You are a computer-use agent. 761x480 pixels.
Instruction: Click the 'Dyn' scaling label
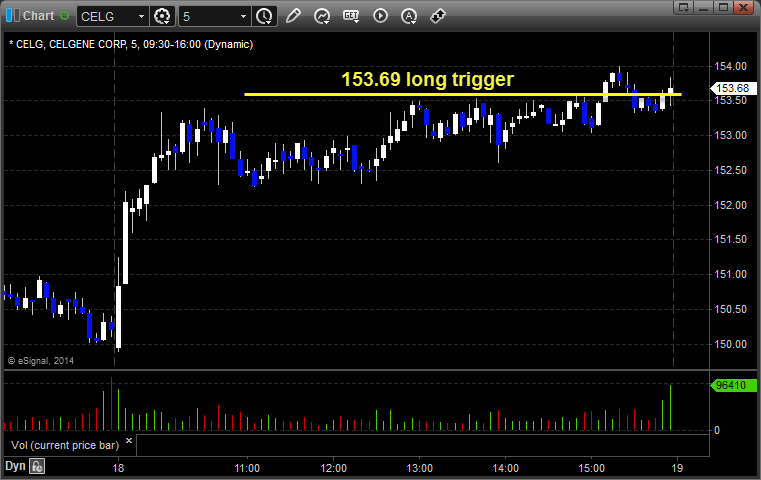pos(15,466)
